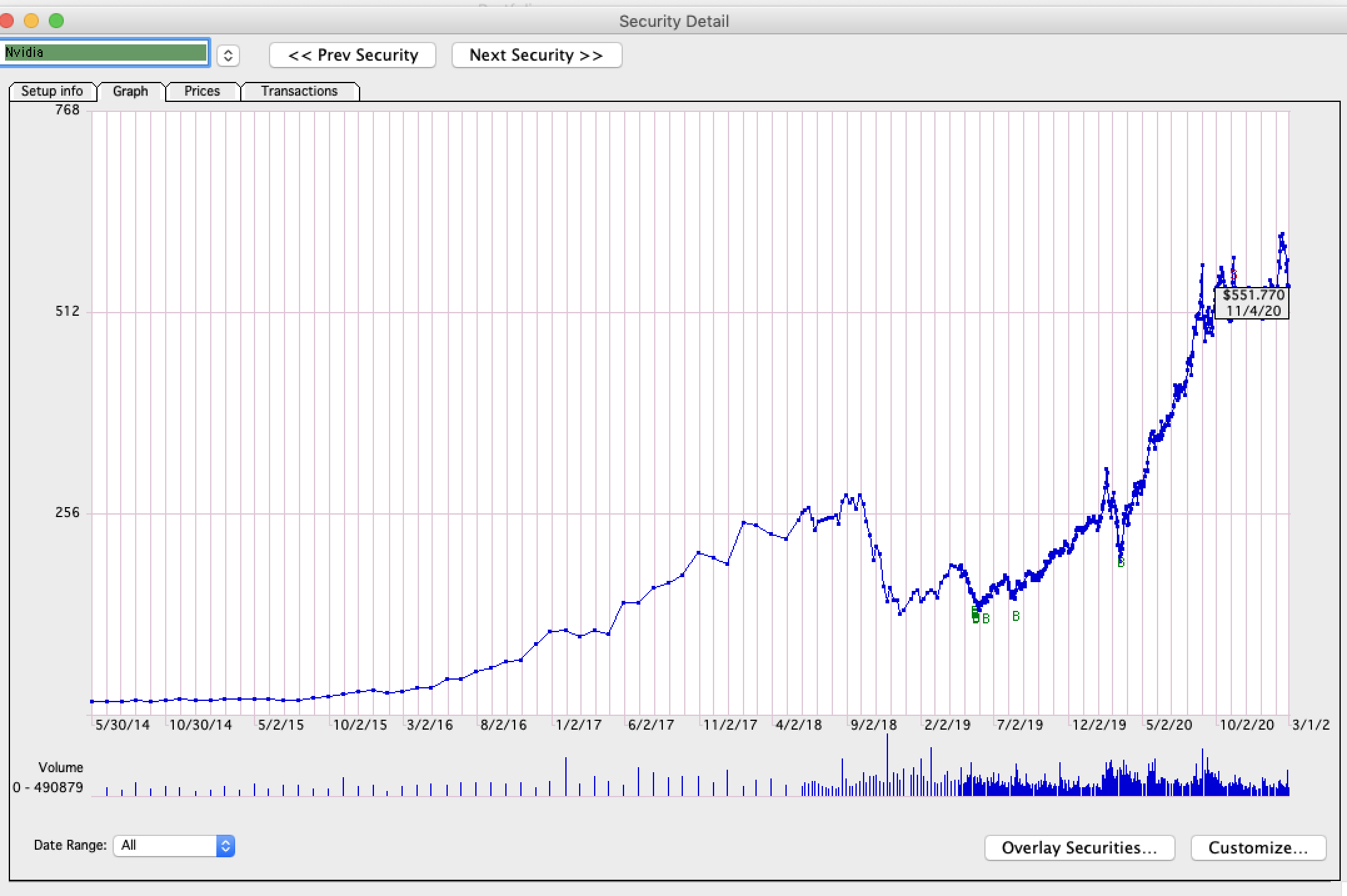Screen dimensions: 1347x896
Task: Switch to the Prices tab
Action: coord(201,91)
